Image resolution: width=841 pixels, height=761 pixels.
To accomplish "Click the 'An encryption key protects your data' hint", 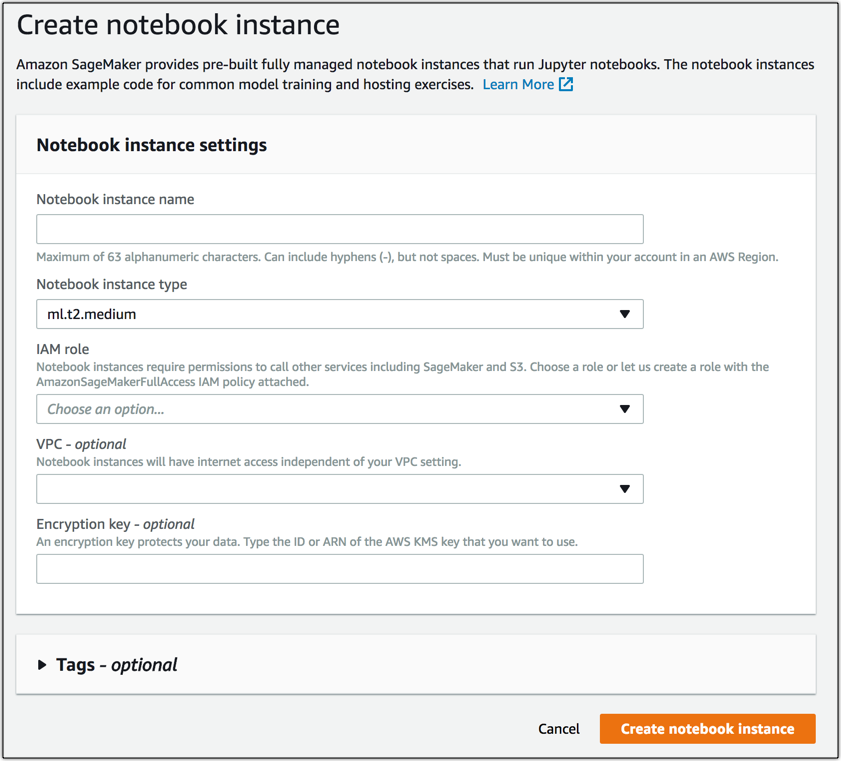I will pyautogui.click(x=307, y=542).
